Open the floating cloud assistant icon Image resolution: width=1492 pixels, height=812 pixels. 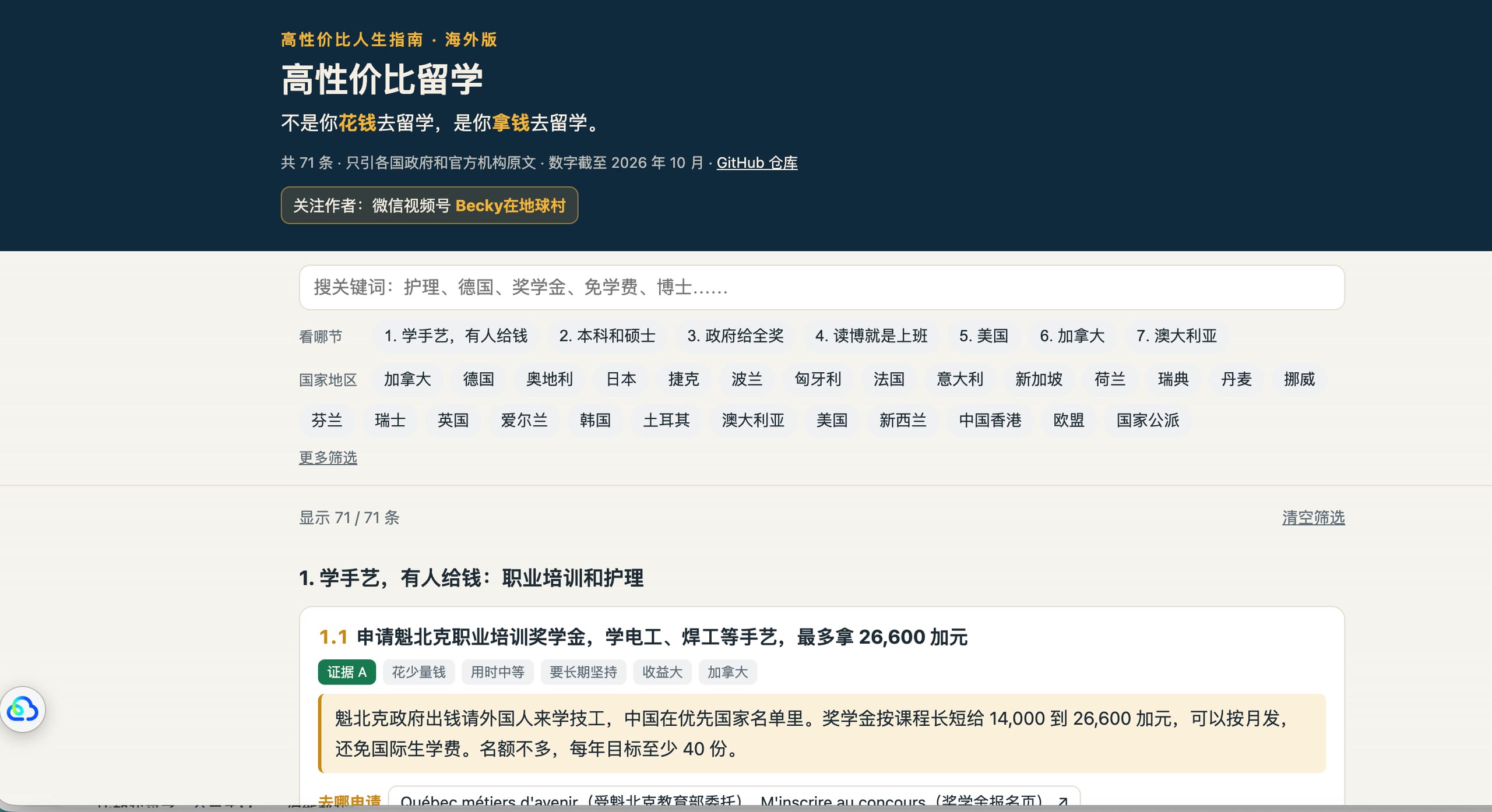(x=23, y=709)
